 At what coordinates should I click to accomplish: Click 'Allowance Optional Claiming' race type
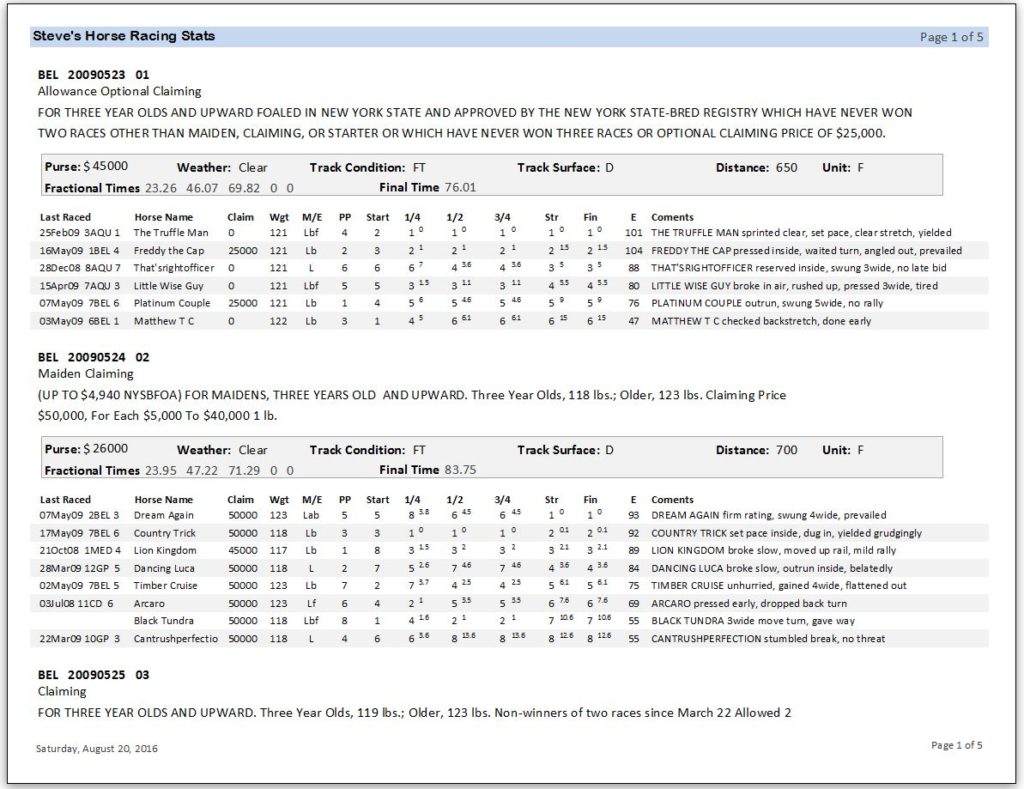pos(120,91)
